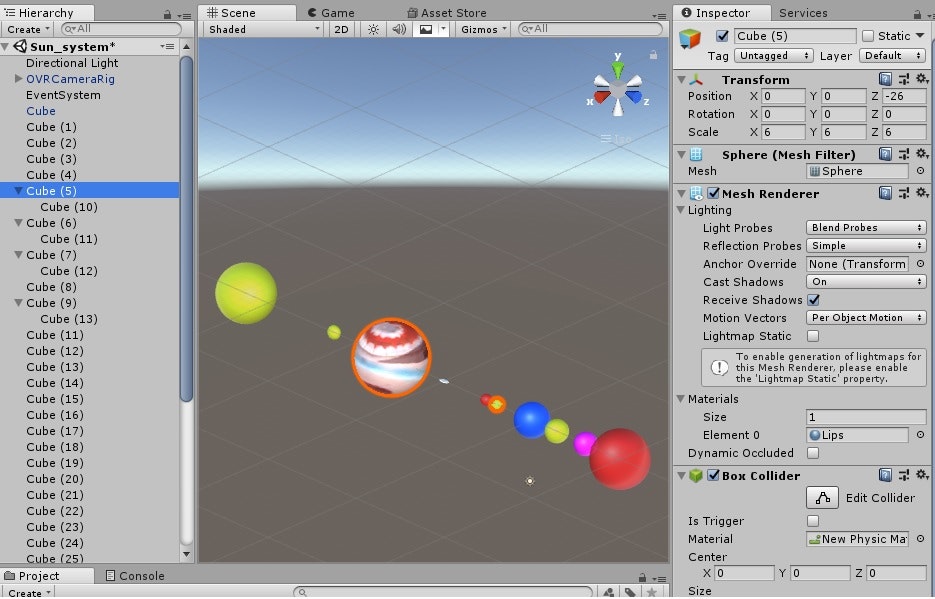Toggle Inspector panel lock icon
935x599 pixels.
pos(917,14)
